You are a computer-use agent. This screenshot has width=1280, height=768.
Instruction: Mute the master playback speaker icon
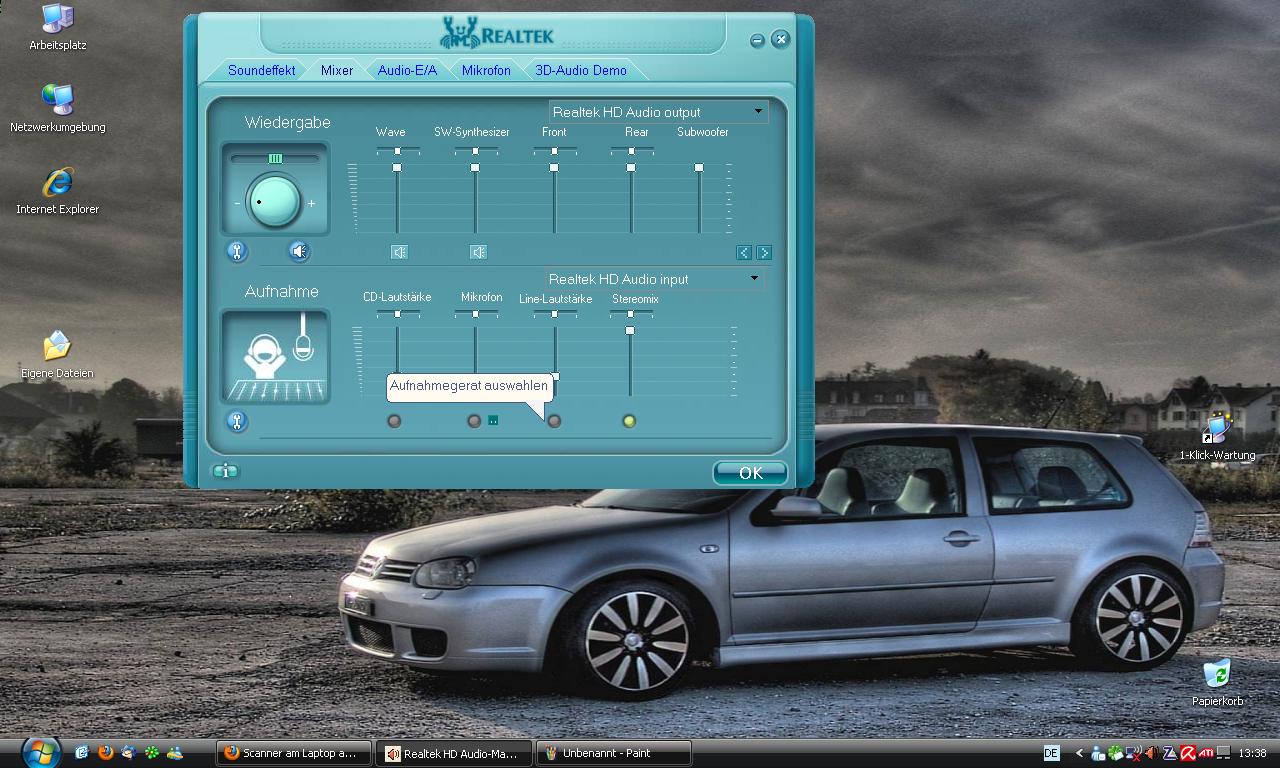[x=299, y=252]
